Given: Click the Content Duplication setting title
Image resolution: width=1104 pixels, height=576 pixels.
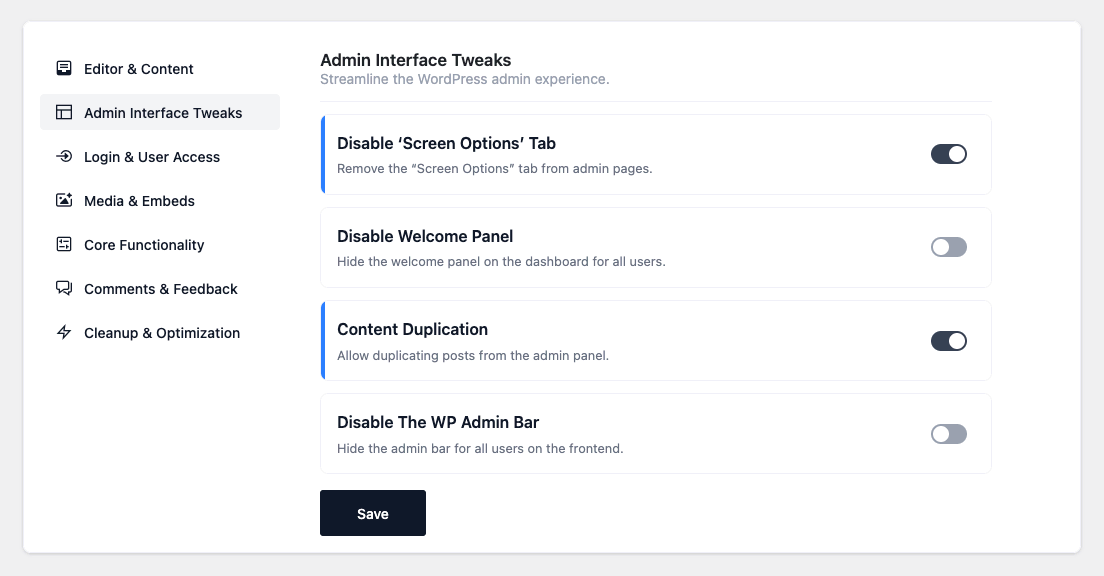Looking at the screenshot, I should [x=412, y=329].
